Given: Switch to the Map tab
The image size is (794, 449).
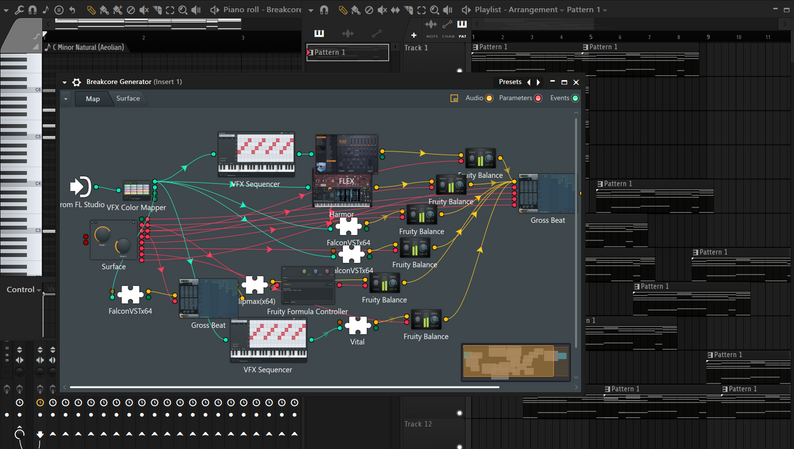Looking at the screenshot, I should (93, 99).
